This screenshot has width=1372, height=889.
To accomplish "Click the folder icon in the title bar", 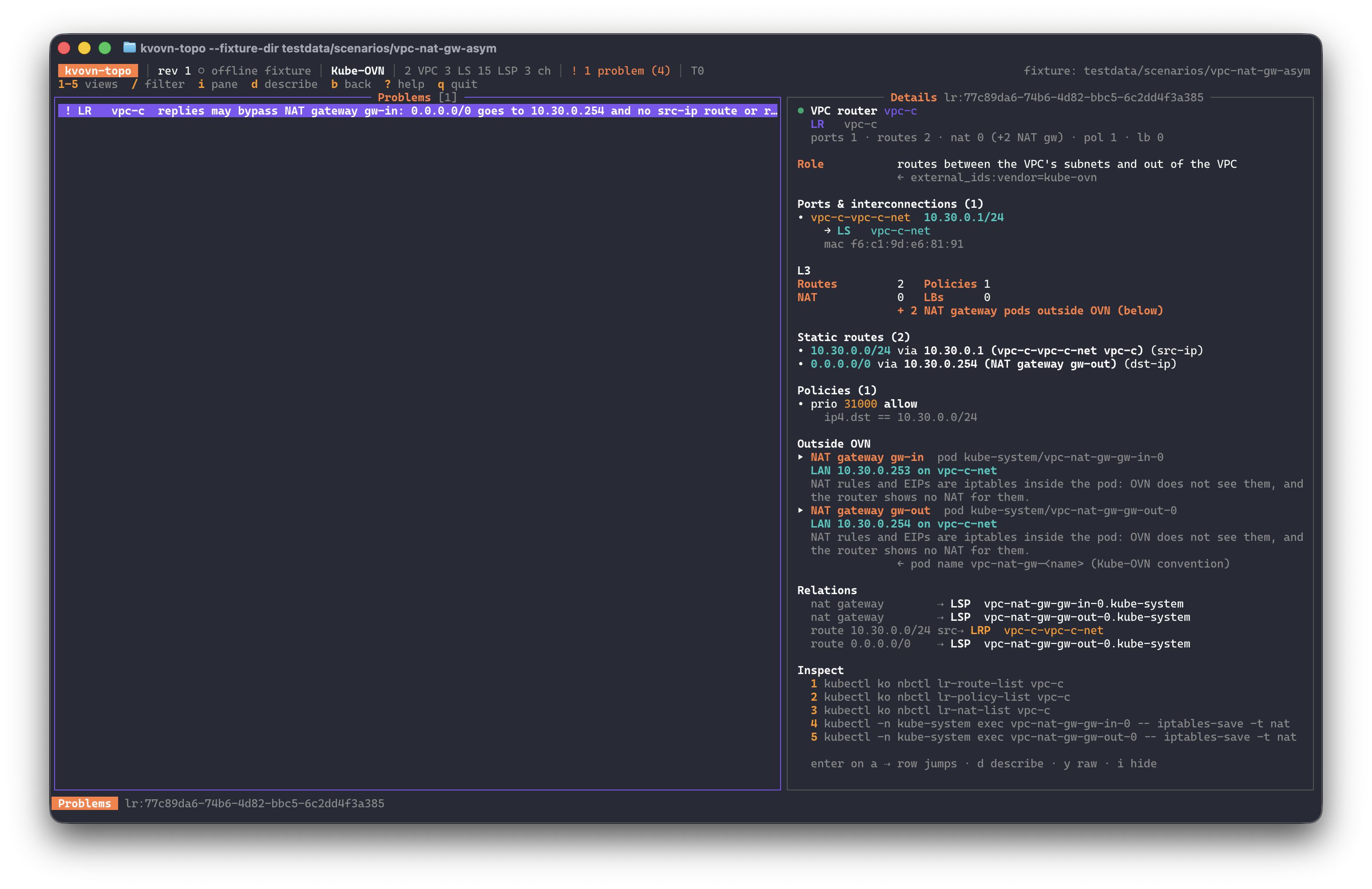I will 130,48.
